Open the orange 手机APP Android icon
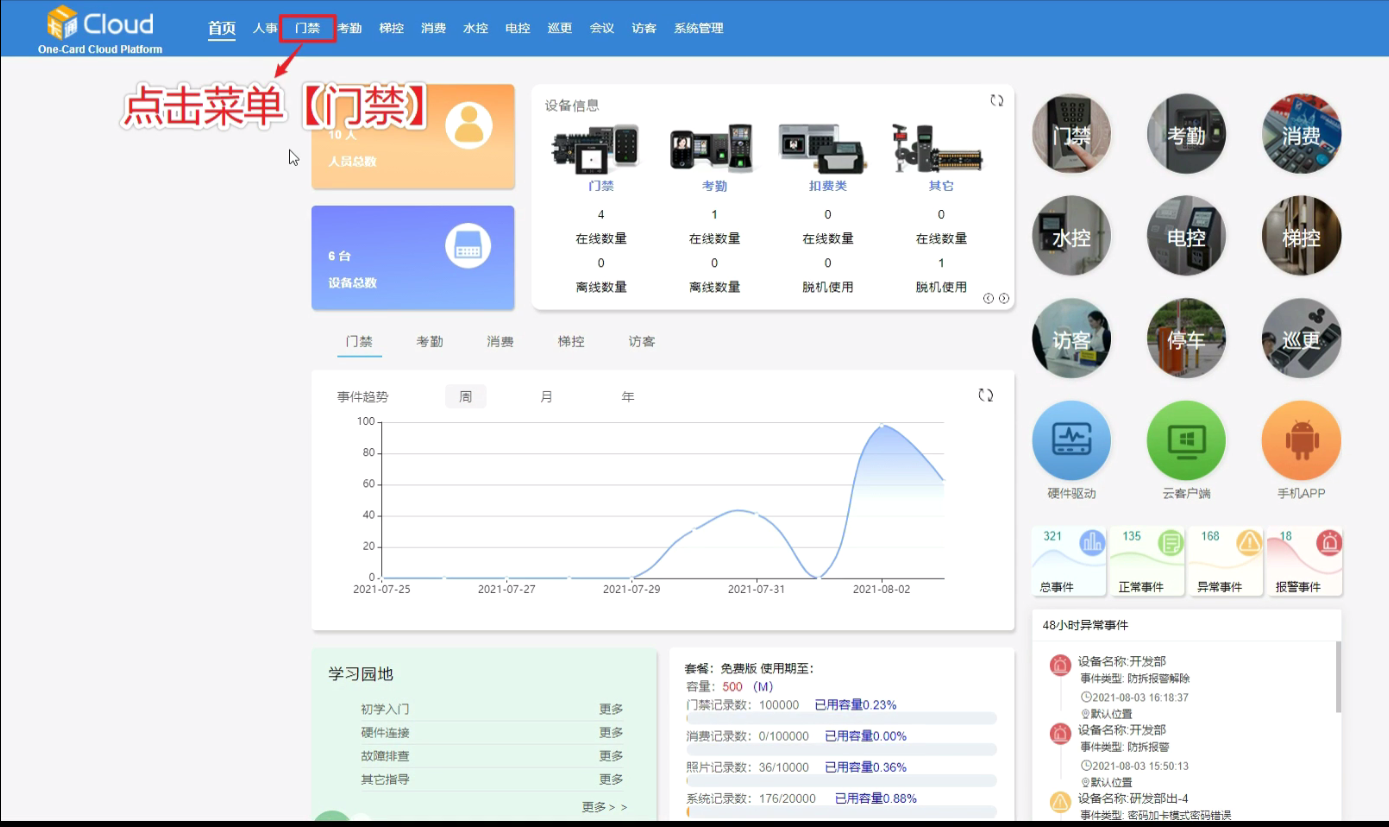 pos(1301,441)
